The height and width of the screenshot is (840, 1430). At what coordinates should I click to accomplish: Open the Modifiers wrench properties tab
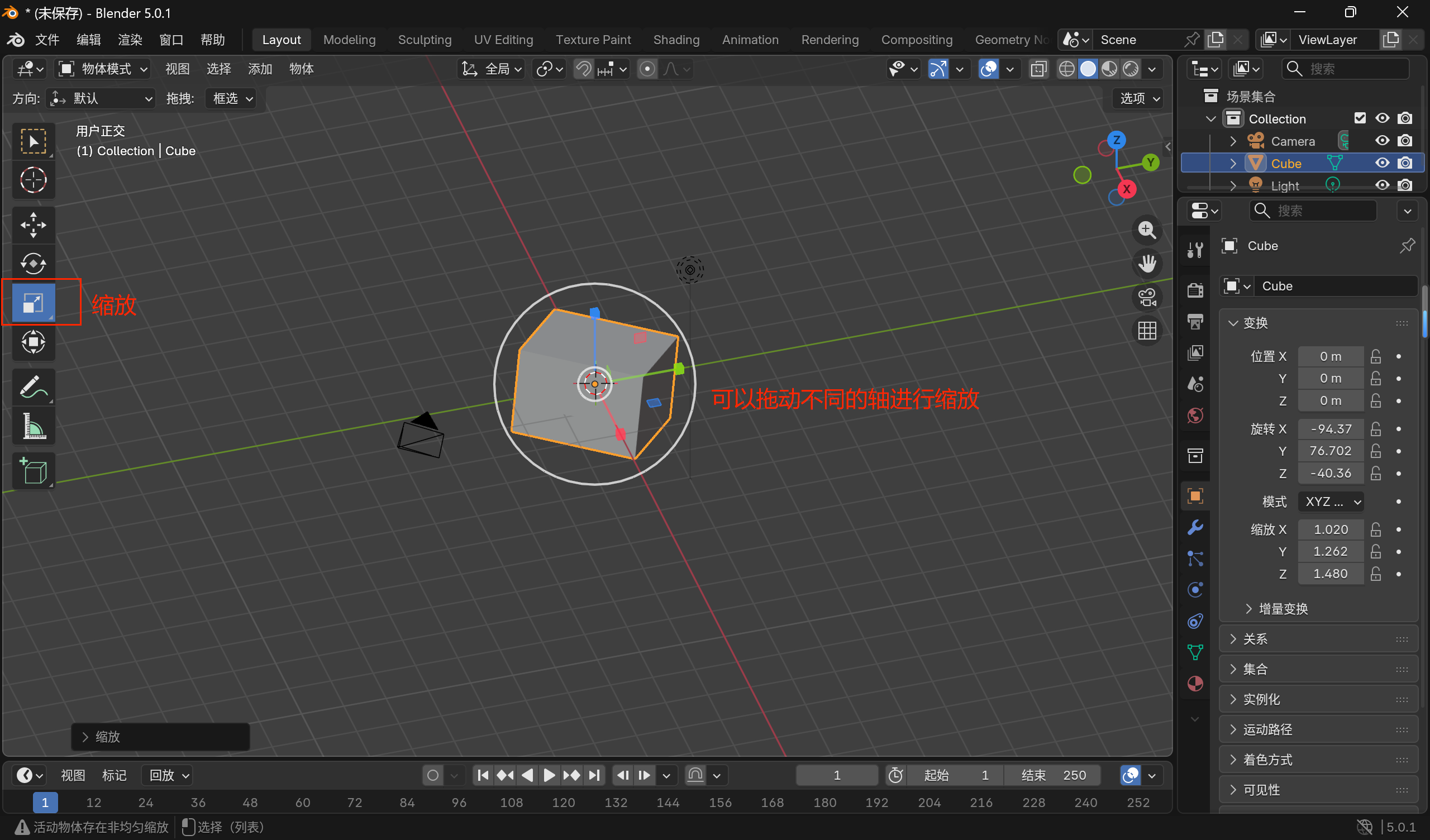[x=1195, y=527]
